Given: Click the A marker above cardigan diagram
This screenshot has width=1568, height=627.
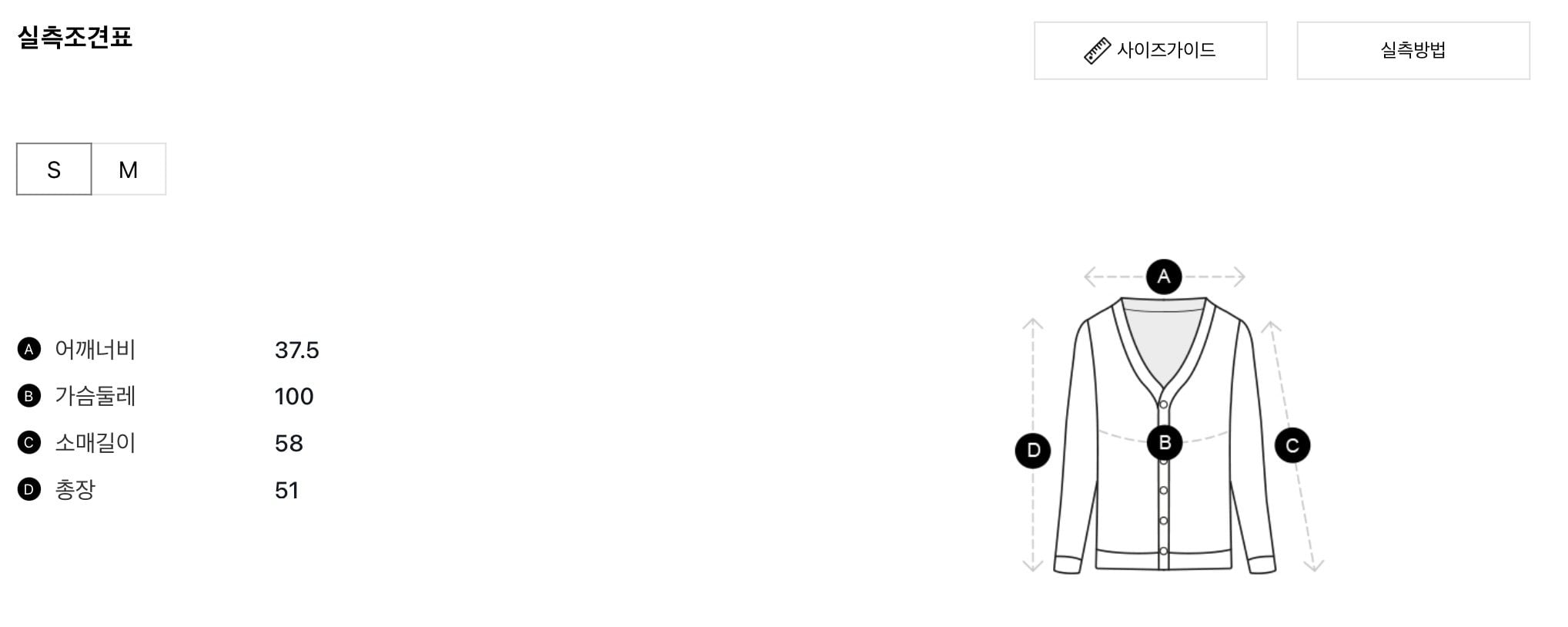Looking at the screenshot, I should [1164, 277].
